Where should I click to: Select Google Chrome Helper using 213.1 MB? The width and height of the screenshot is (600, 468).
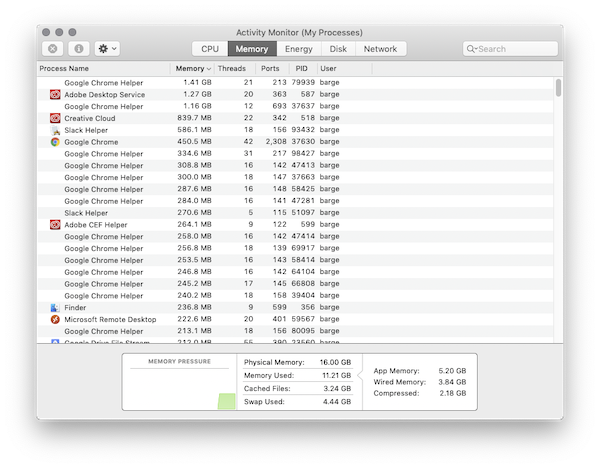pos(295,331)
